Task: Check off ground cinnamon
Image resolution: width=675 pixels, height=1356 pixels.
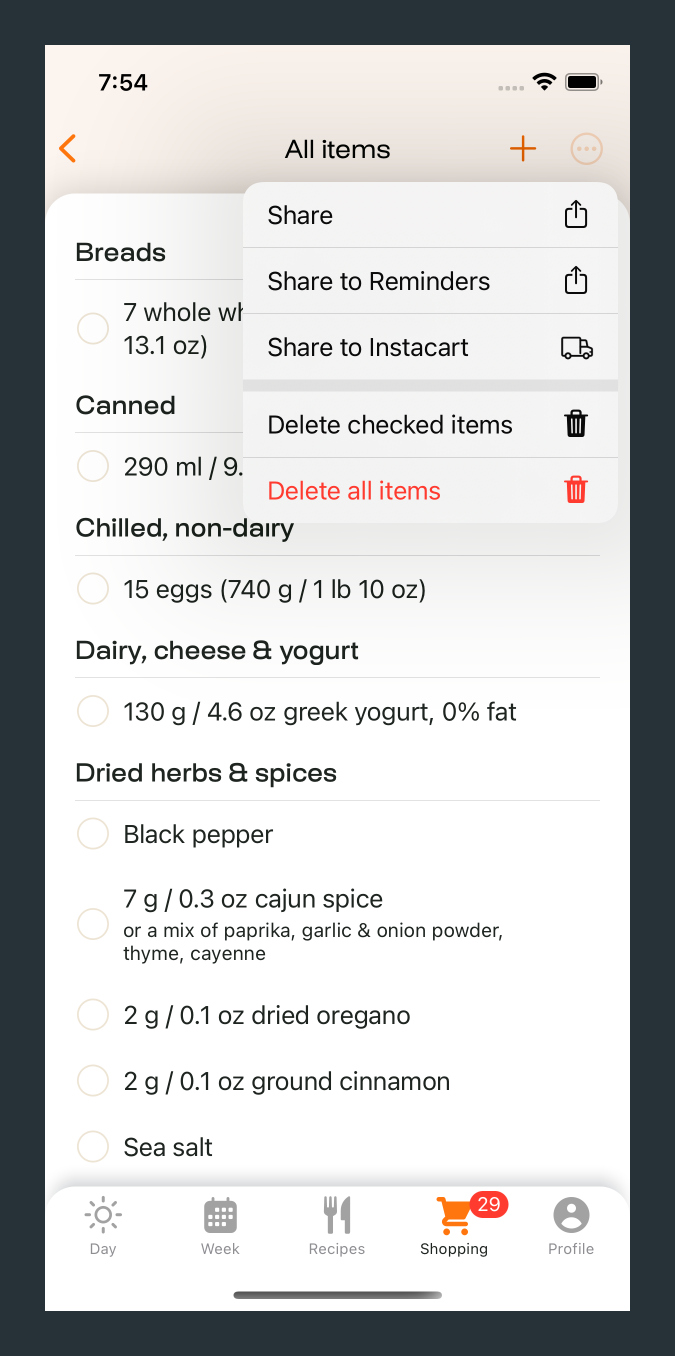Action: pos(93,1081)
